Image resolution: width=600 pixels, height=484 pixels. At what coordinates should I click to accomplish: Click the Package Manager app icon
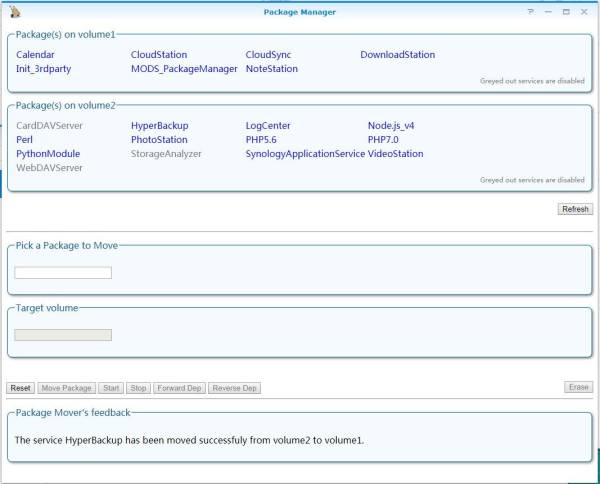15,11
